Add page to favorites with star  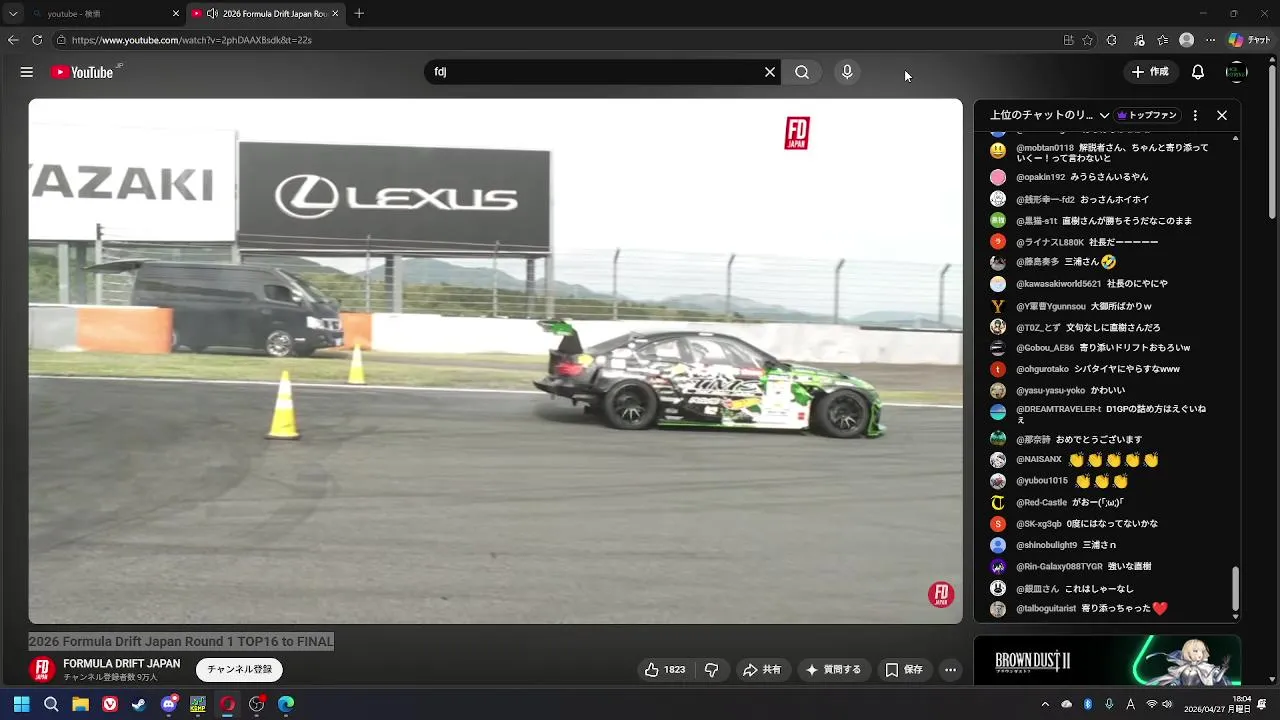[x=1088, y=40]
